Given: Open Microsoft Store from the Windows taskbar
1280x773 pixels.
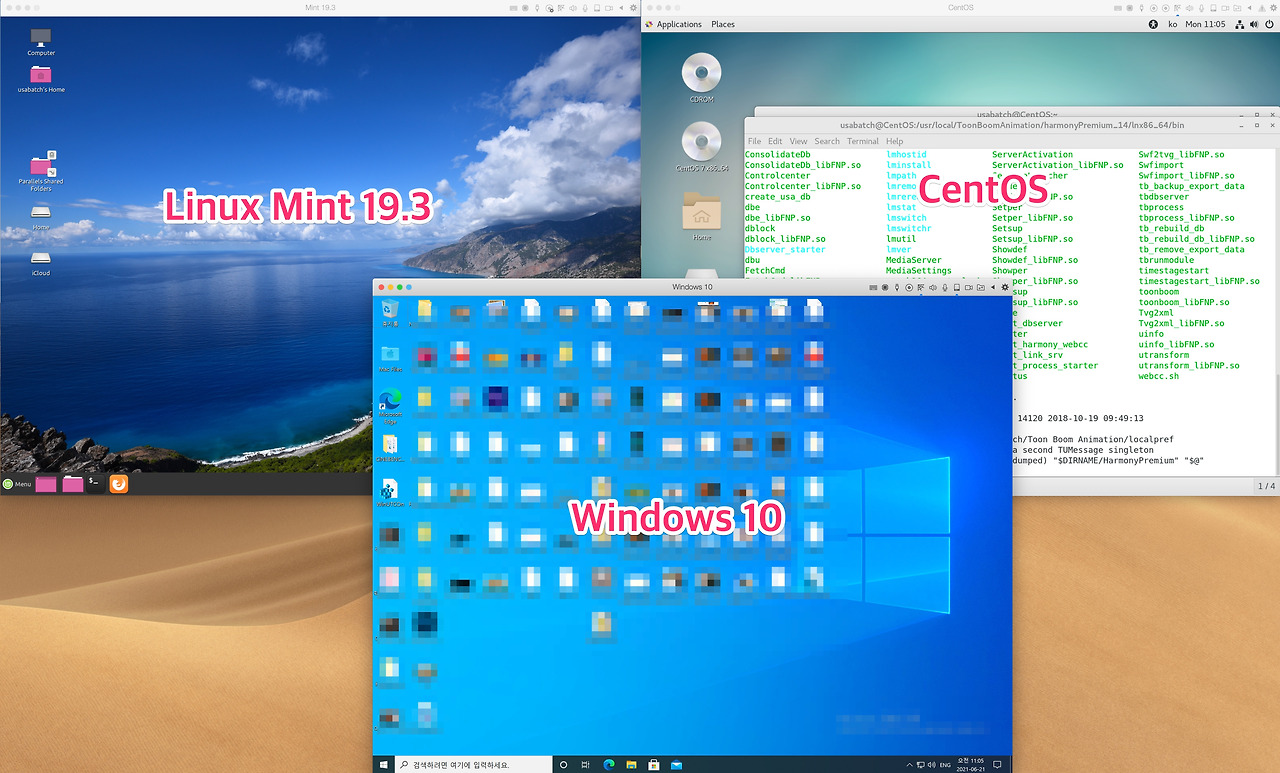Looking at the screenshot, I should click(x=654, y=764).
